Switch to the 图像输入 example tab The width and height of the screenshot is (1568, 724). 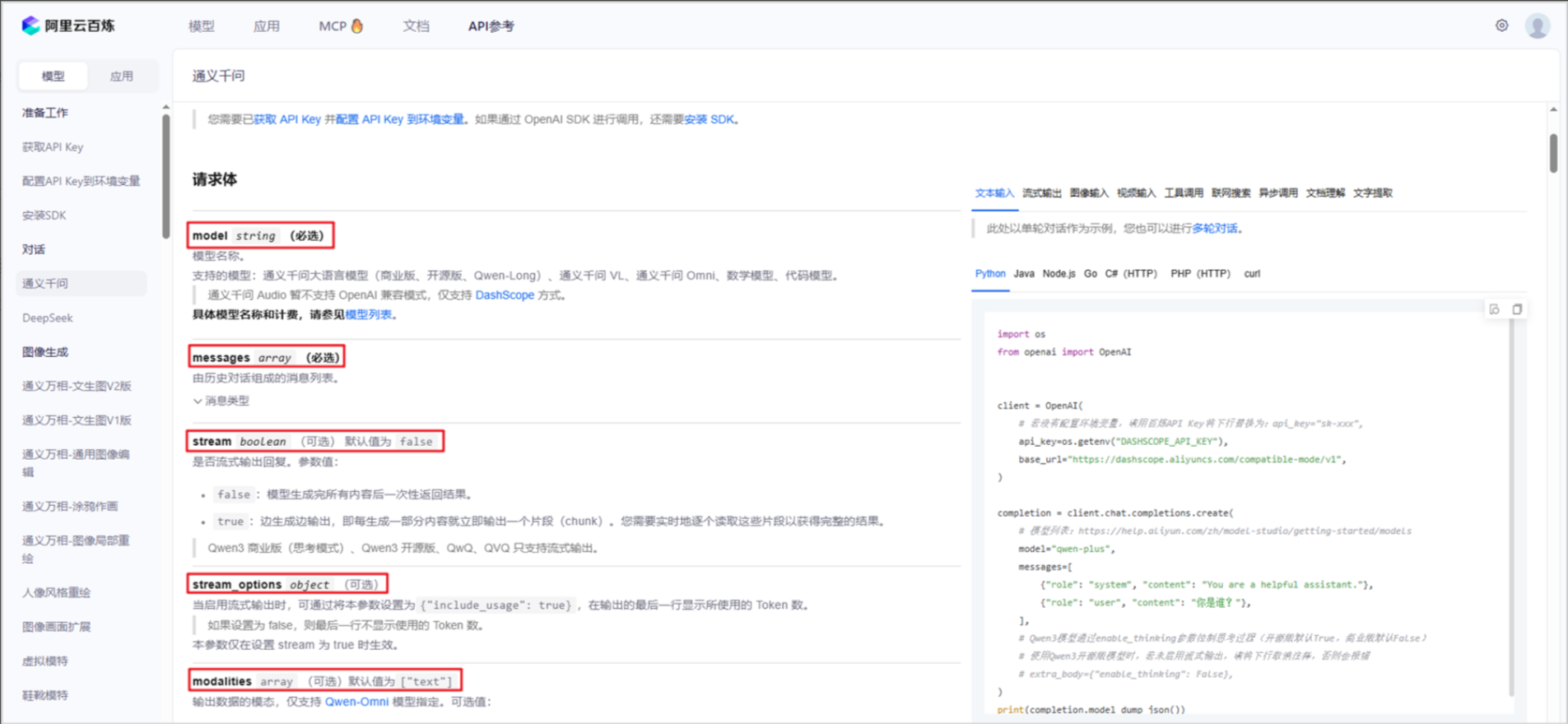tap(1089, 193)
